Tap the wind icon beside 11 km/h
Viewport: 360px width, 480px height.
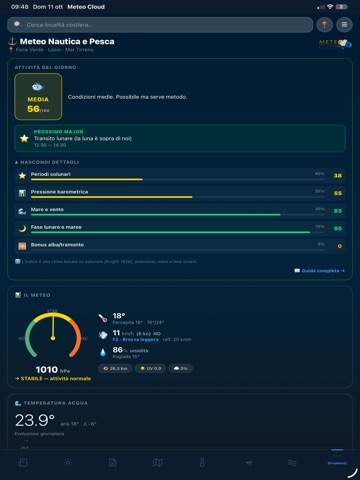(x=103, y=335)
